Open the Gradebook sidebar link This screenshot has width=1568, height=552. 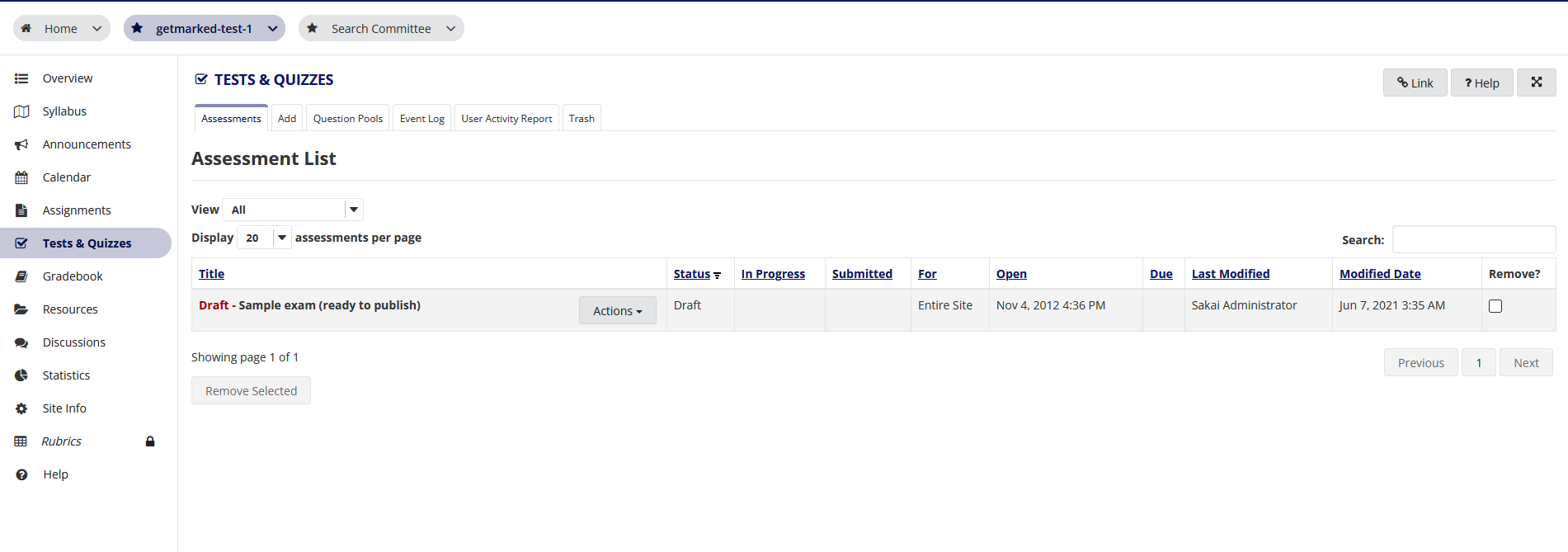[73, 276]
